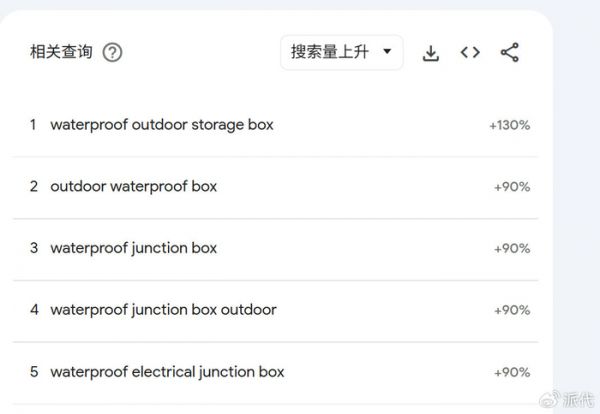The width and height of the screenshot is (600, 414).
Task: Click the 'waterproof junction box' query
Action: [133, 248]
